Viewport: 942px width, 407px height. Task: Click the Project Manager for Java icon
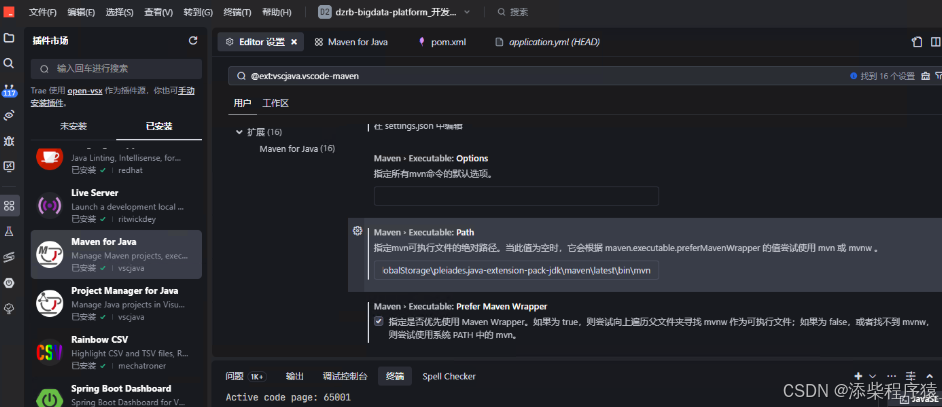coord(49,304)
